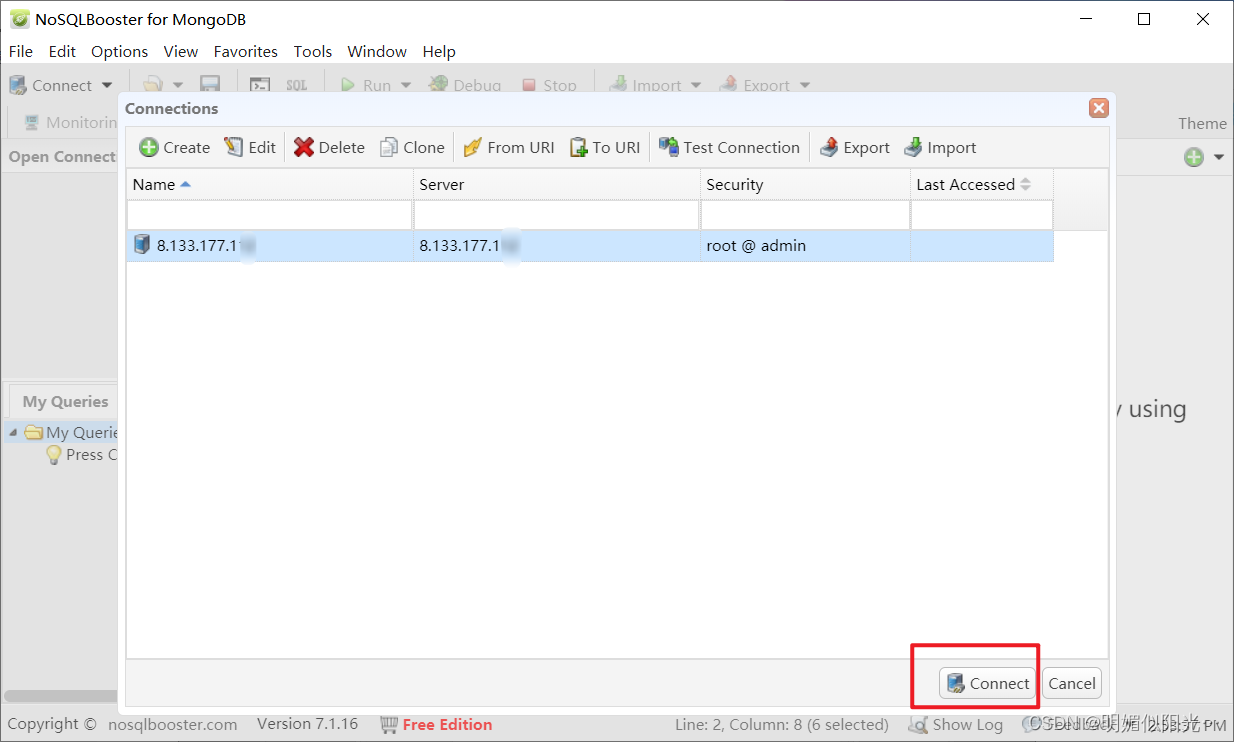
Task: Focus the Security filter field
Action: 805,214
